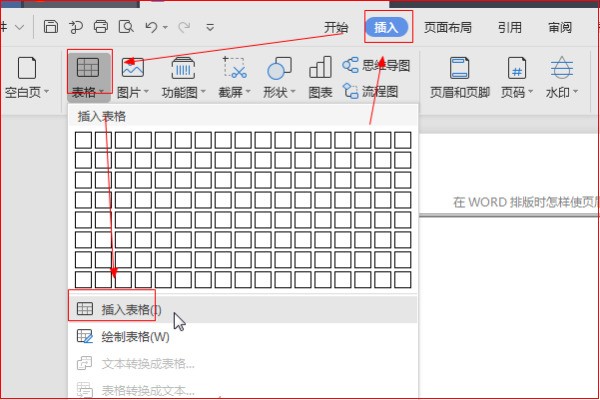Screen dimensions: 600x400
Task: Expand the 图片 dropdown arrow
Action: tap(146, 92)
